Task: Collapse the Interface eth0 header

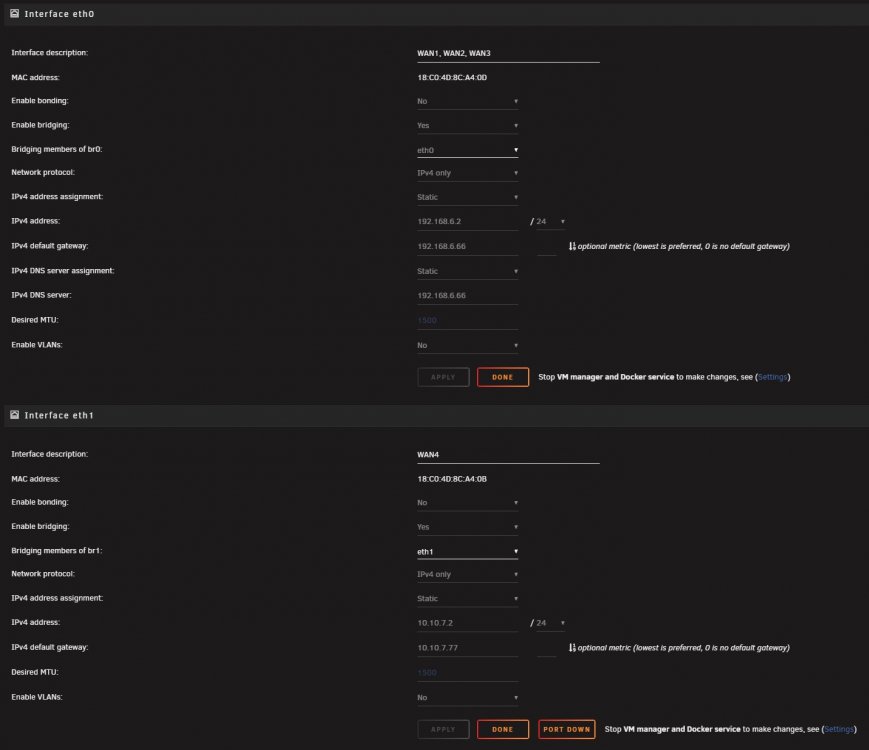Action: point(437,14)
